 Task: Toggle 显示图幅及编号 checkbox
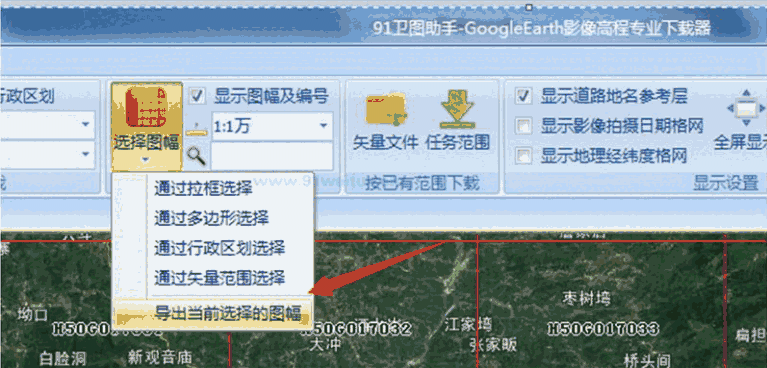197,96
